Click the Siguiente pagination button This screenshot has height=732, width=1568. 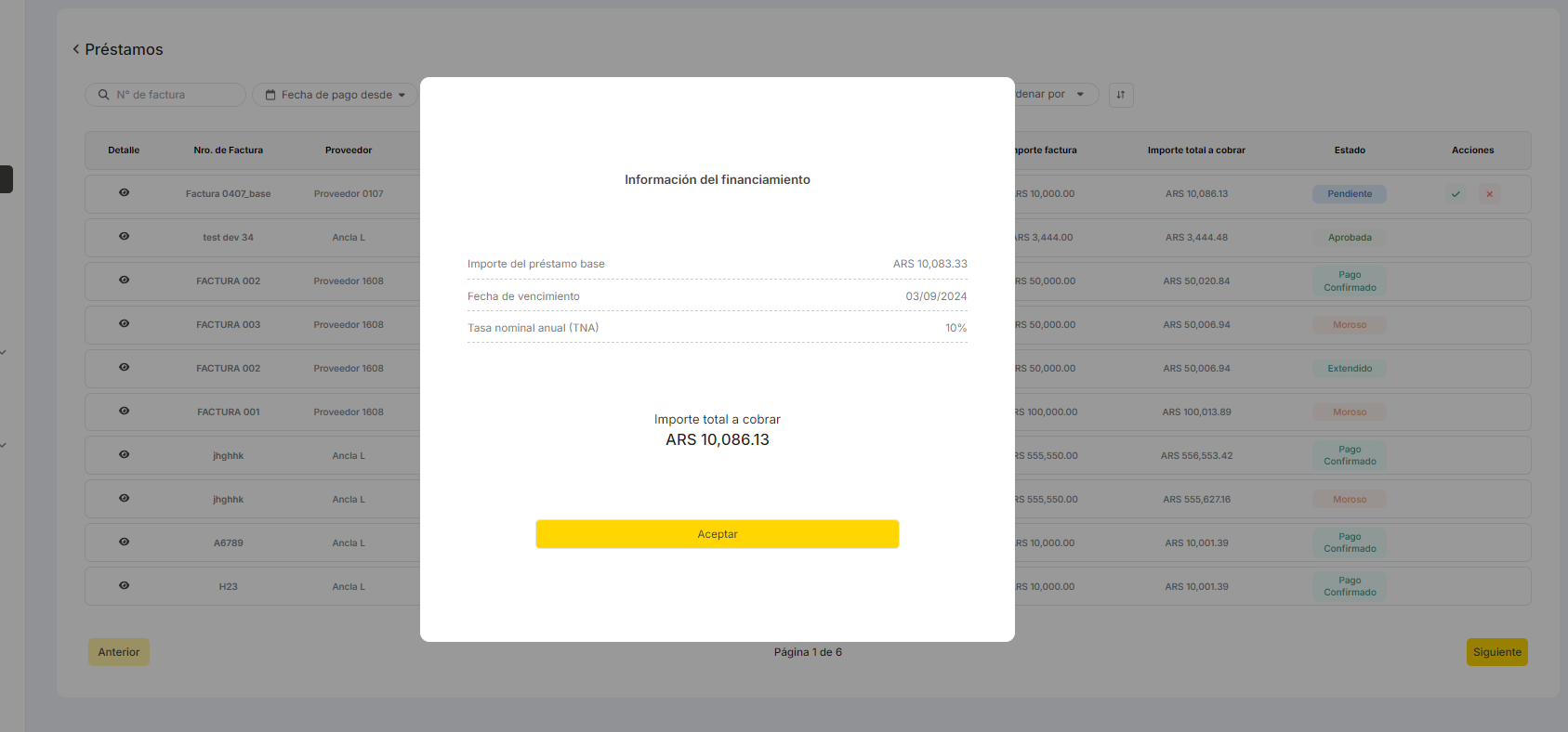1496,652
